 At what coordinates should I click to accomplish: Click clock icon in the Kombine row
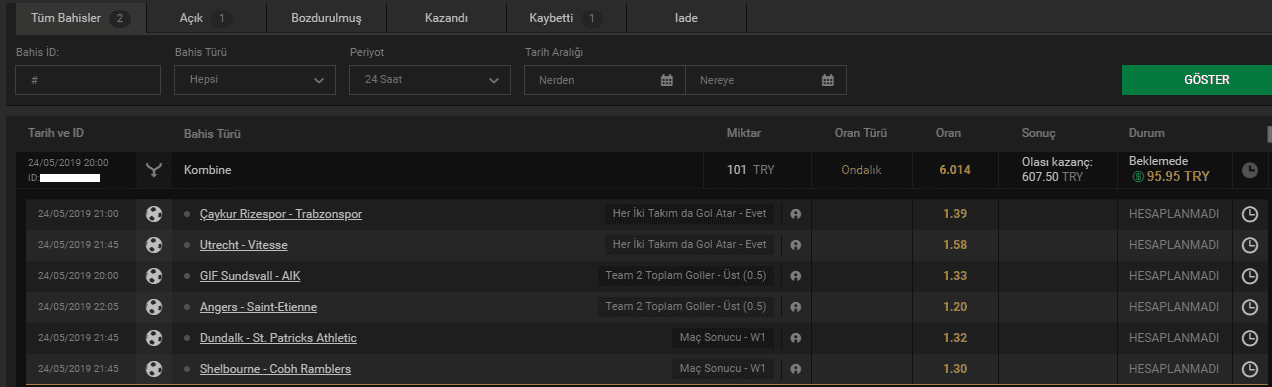[1250, 170]
